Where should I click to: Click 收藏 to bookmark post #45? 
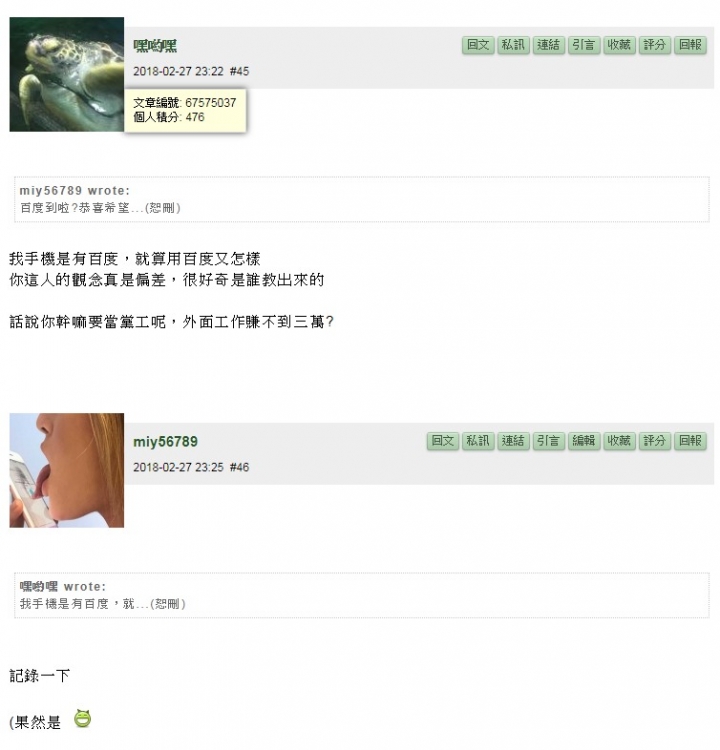(620, 45)
